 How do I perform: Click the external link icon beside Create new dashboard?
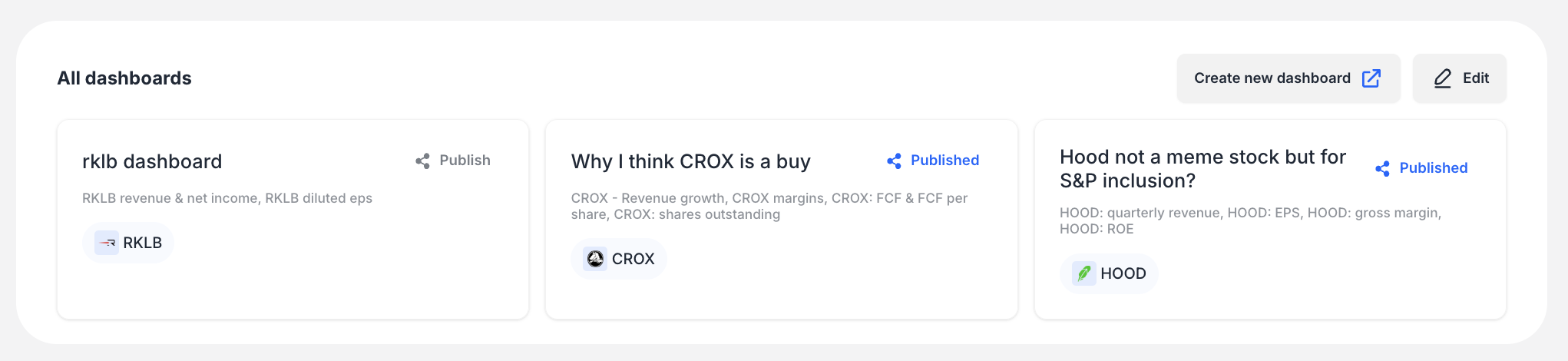coord(1371,78)
